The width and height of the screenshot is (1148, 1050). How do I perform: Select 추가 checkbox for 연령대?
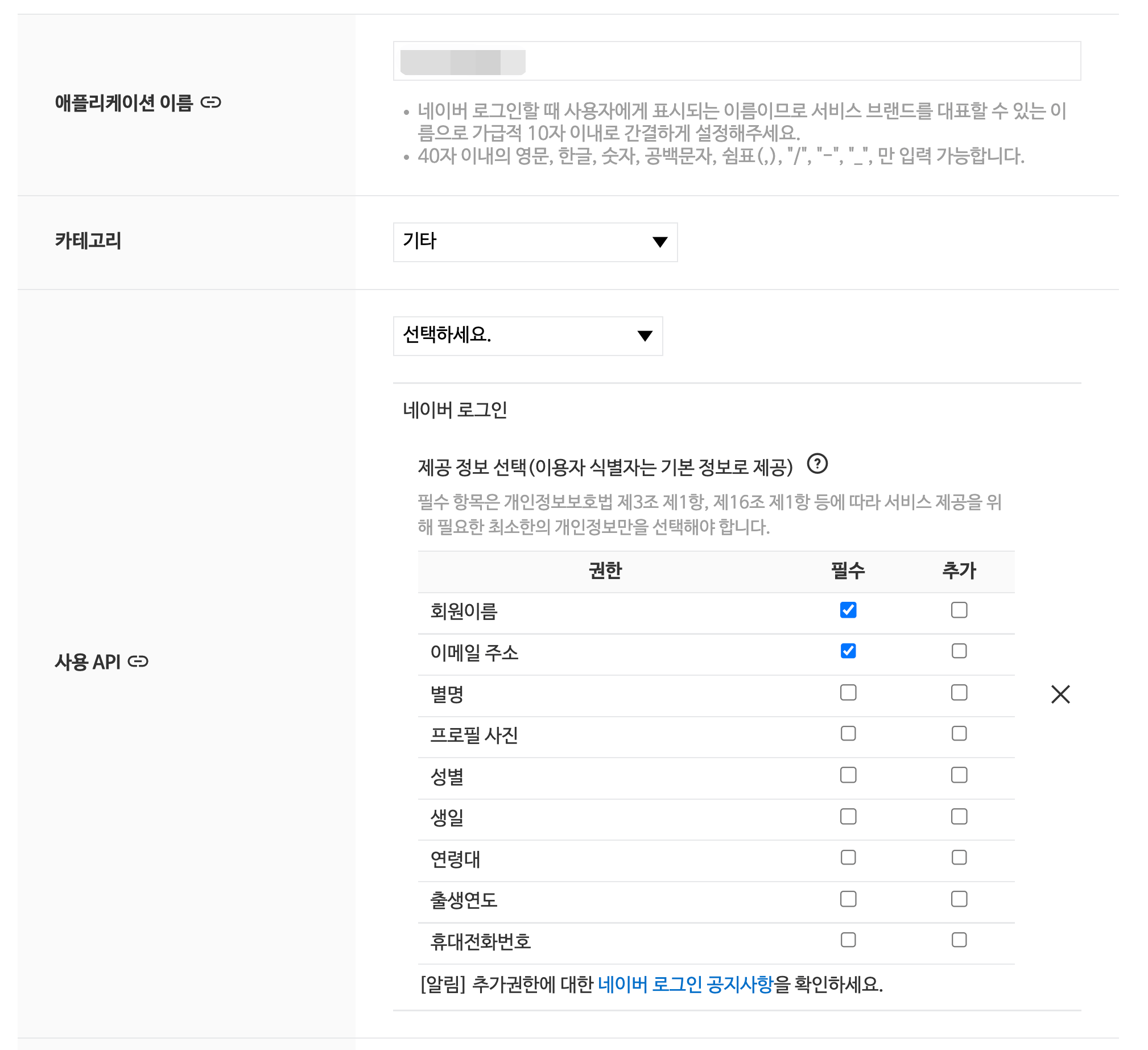point(959,858)
